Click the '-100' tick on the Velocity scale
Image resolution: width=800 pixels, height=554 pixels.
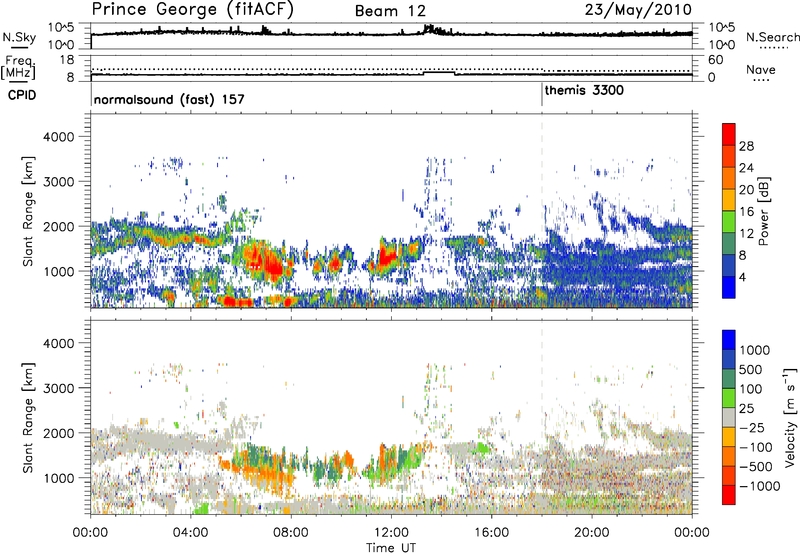(x=756, y=447)
